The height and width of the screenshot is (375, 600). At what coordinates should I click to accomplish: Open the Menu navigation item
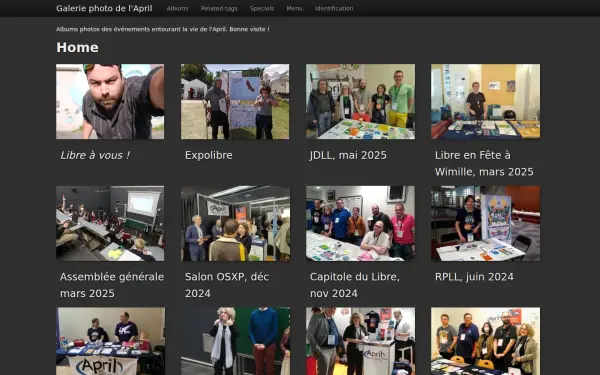click(294, 8)
